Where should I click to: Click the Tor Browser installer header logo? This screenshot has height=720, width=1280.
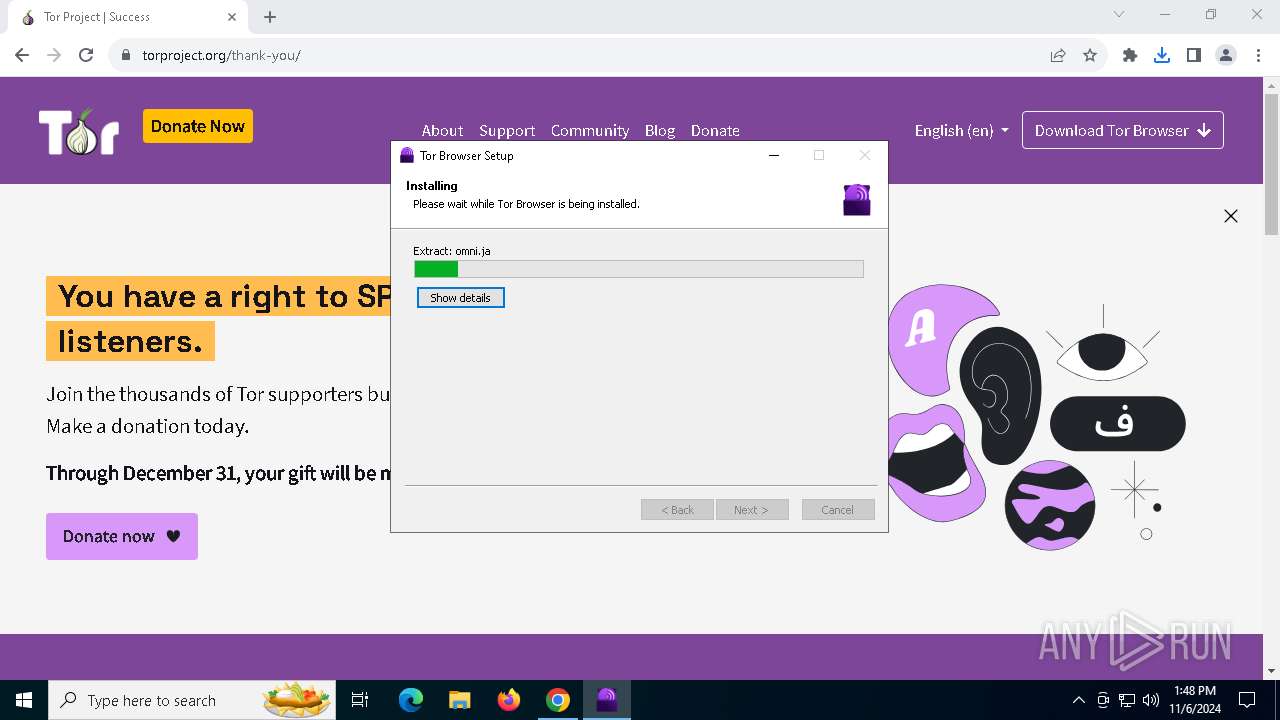pyautogui.click(x=857, y=200)
